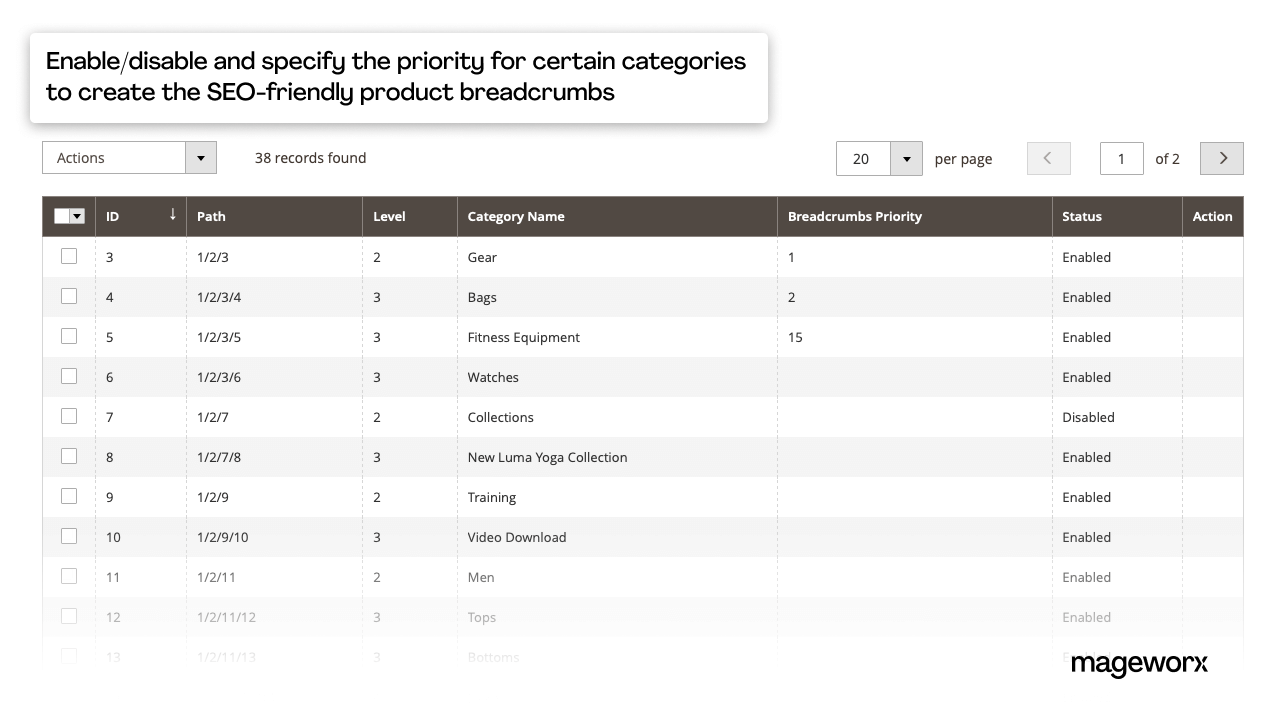This screenshot has height=728, width=1288.
Task: Open the Actions dropdown arrow
Action: click(x=199, y=157)
